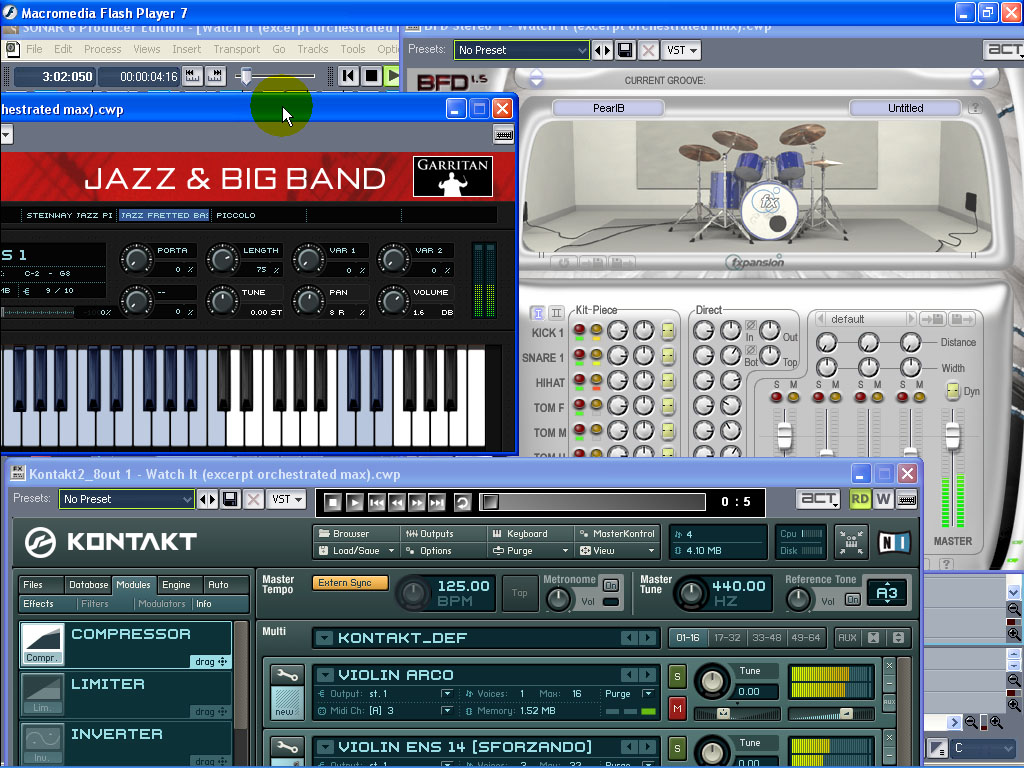Screen dimensions: 1024x768
Task: Click the BFD default preset next arrow
Action: pyautogui.click(x=911, y=319)
